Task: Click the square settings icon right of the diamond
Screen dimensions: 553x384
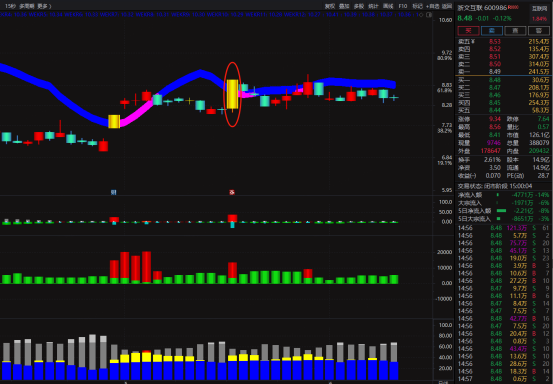Action: point(429,15)
